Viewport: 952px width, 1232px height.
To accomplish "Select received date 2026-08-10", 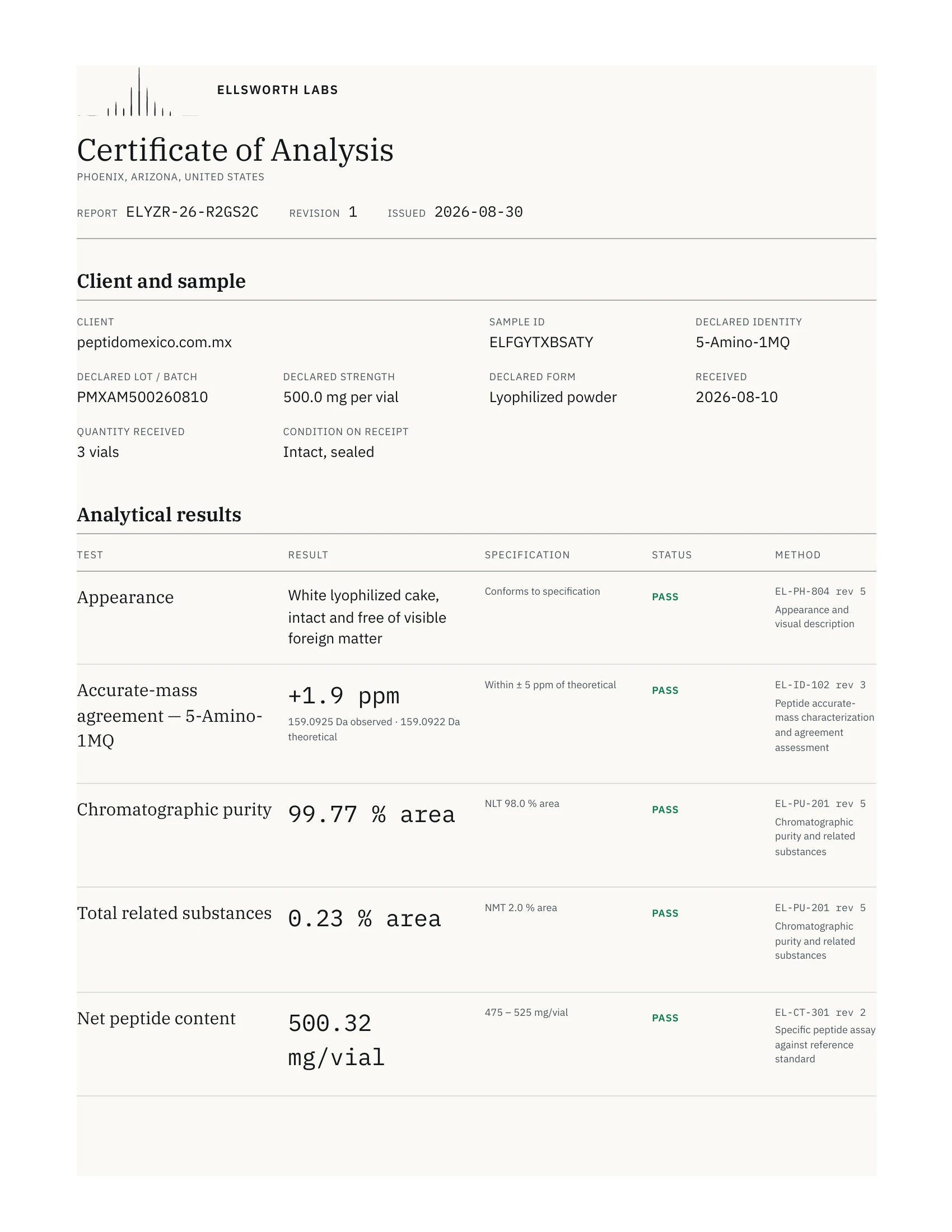I will 736,397.
